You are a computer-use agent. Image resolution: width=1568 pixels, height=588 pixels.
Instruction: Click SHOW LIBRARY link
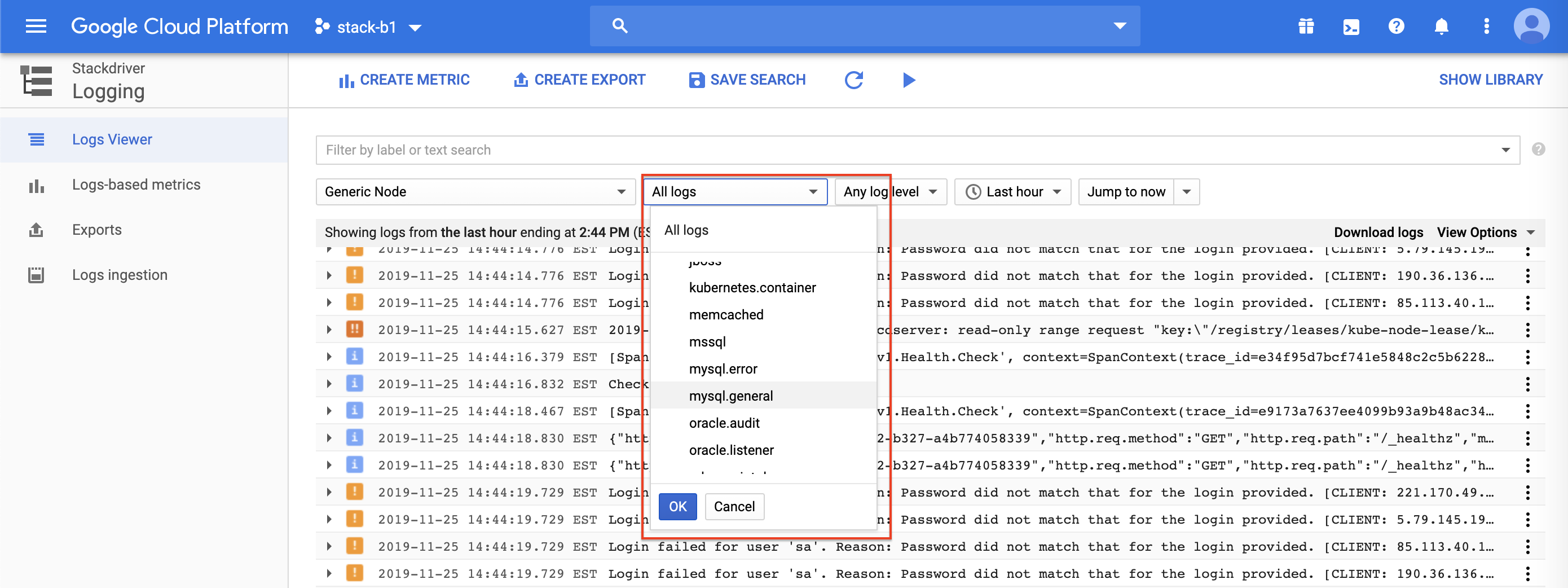pos(1490,80)
